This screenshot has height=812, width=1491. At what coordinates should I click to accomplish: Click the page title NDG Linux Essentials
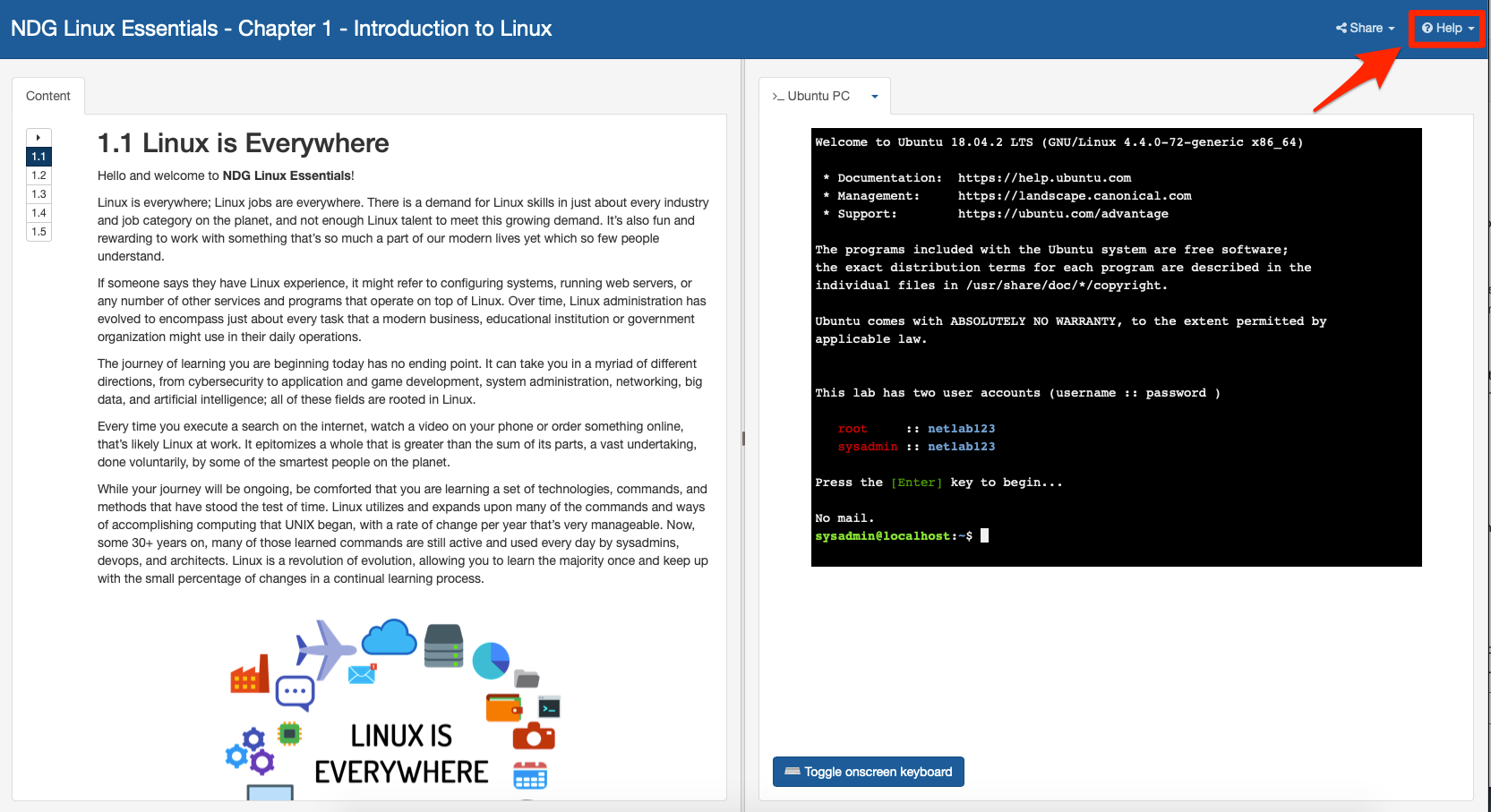click(x=281, y=29)
